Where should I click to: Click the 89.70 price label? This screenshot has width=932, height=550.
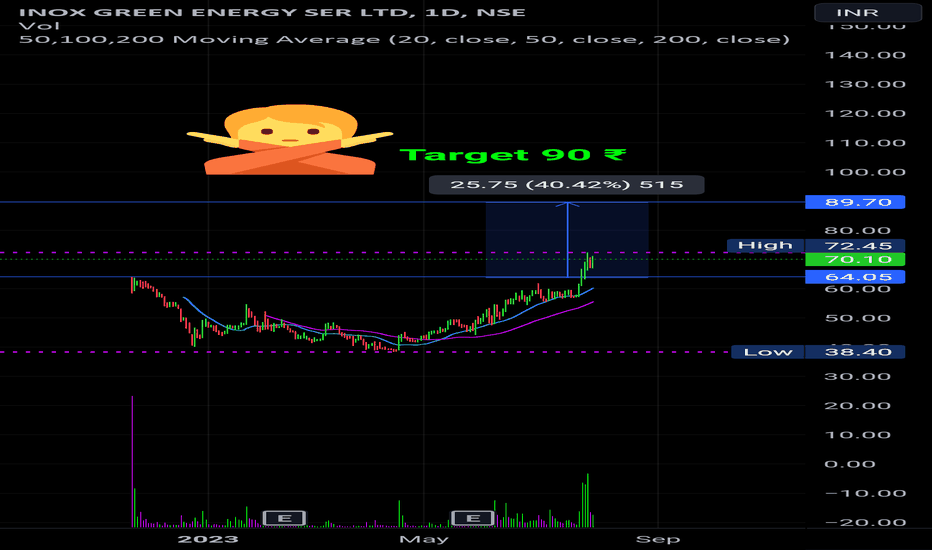click(855, 202)
